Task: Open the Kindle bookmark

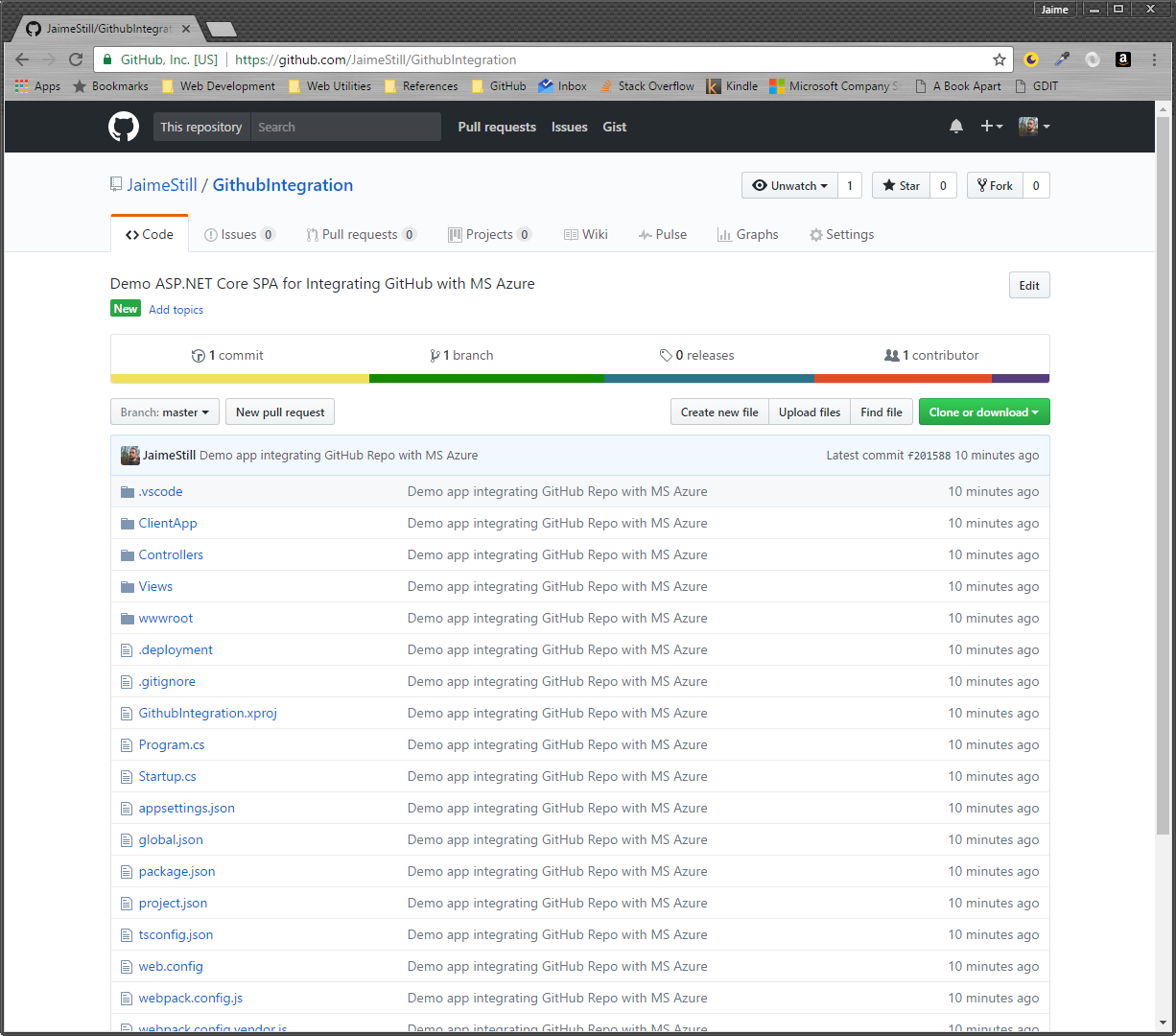Action: 733,86
